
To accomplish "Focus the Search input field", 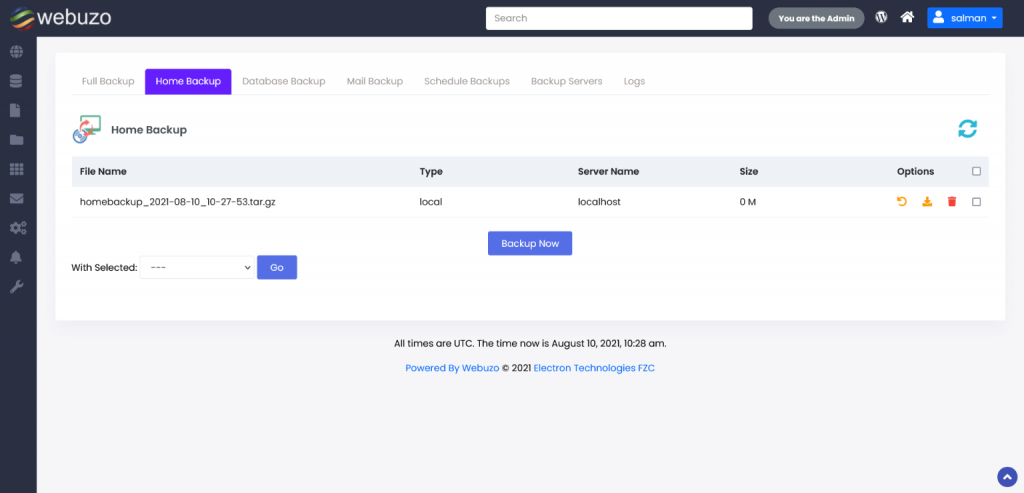I will point(618,18).
